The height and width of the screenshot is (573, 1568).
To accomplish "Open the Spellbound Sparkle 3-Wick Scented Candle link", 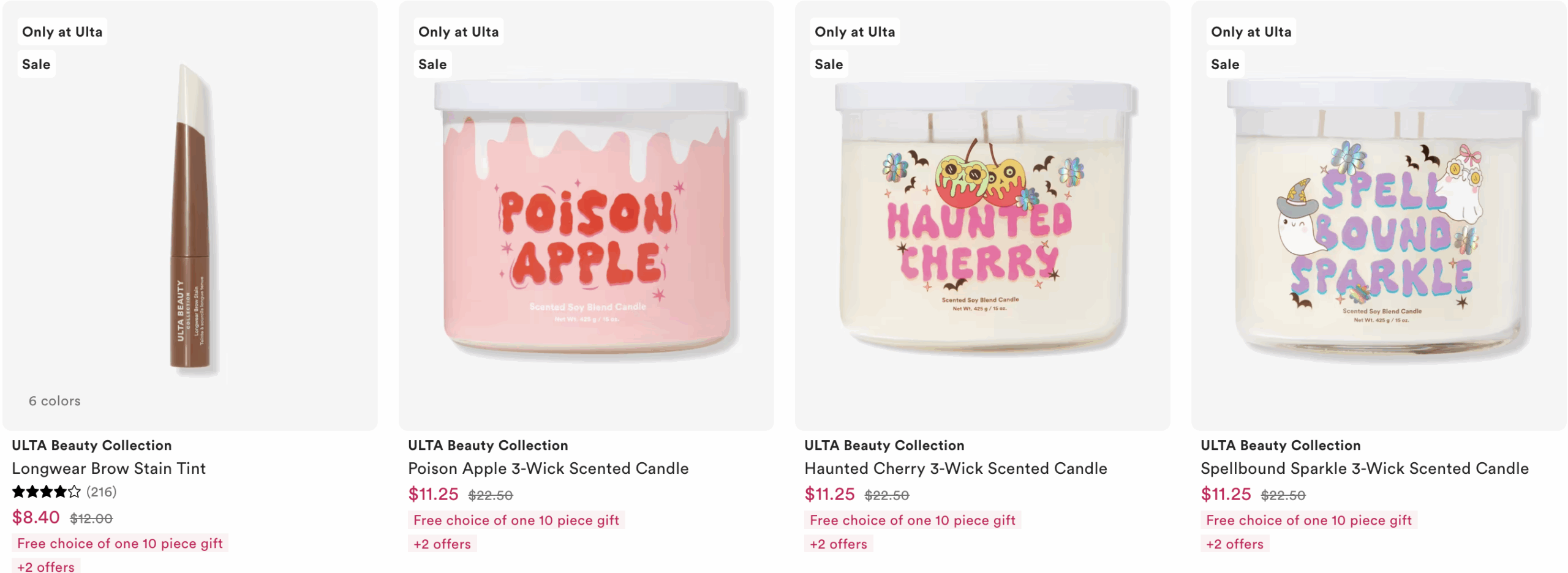I will [1365, 468].
